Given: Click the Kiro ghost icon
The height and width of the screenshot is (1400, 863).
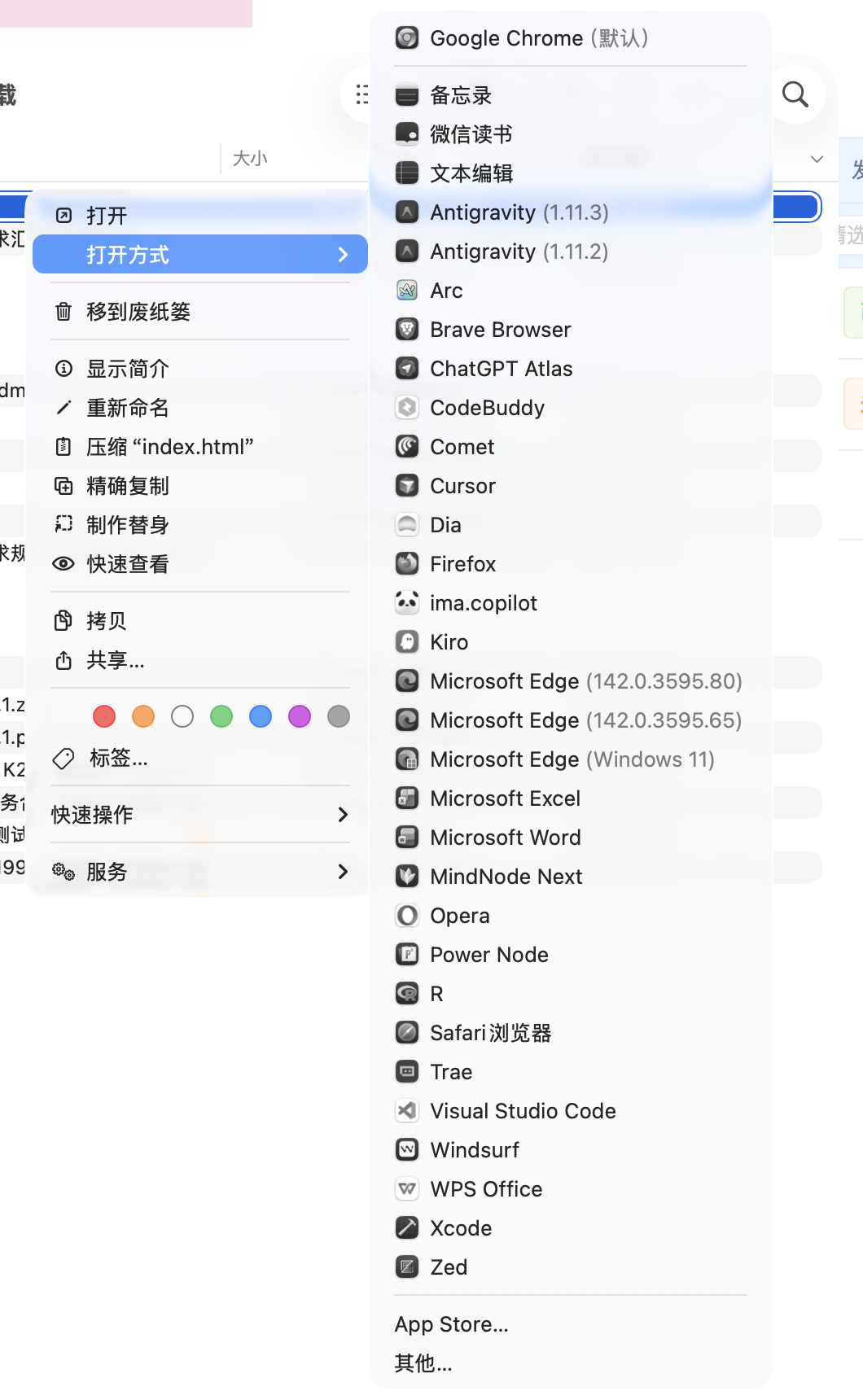Looking at the screenshot, I should 407,641.
